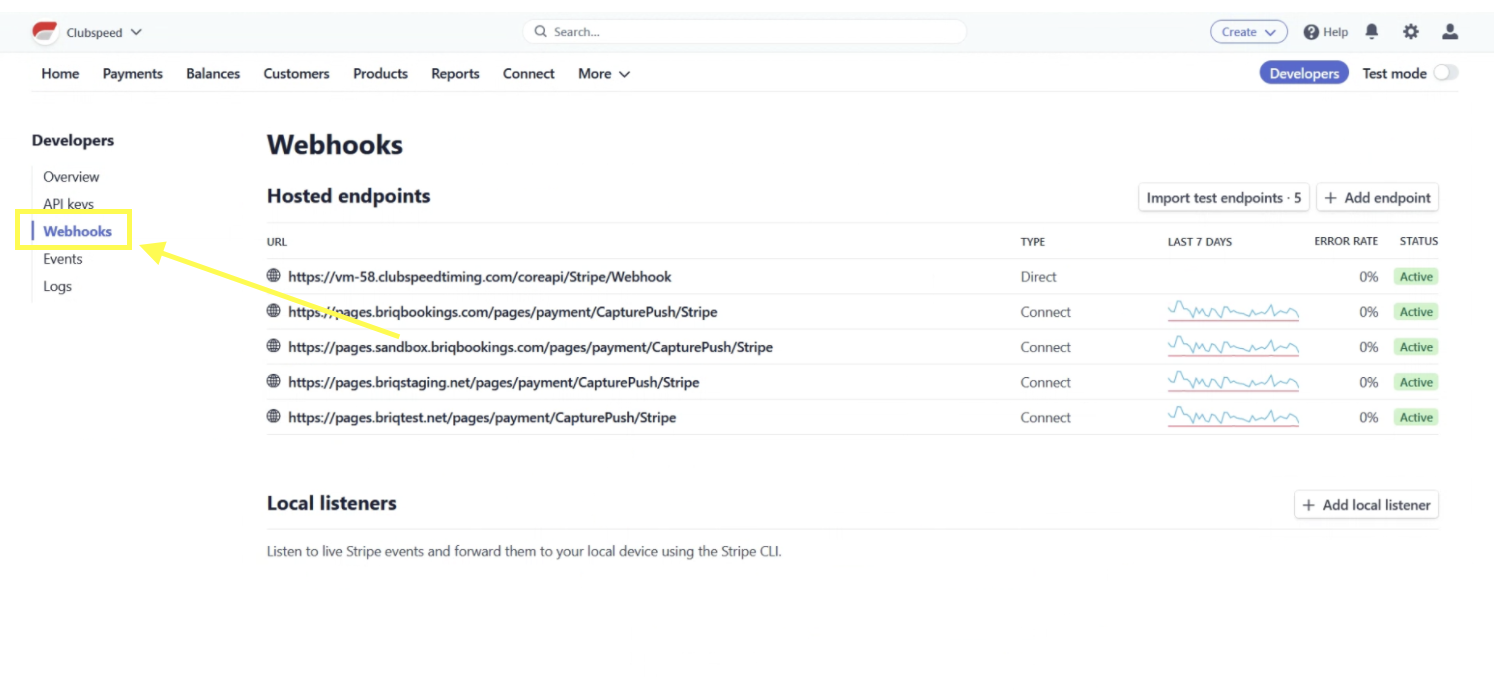This screenshot has width=1506, height=694.
Task: Open notifications bell icon
Action: (x=1372, y=32)
